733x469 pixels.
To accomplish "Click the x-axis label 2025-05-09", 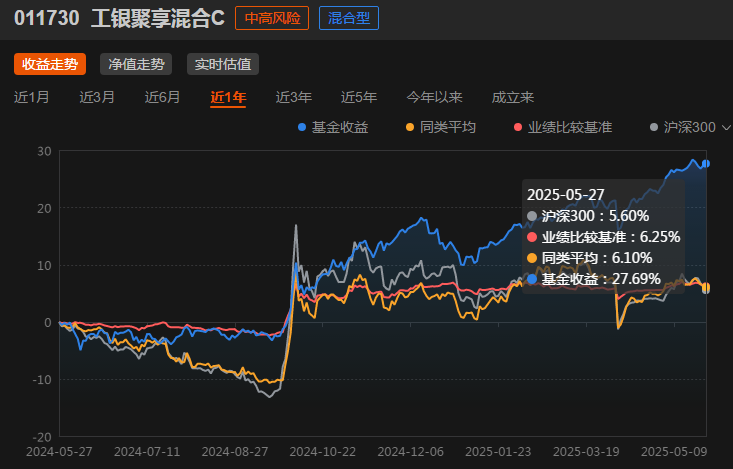I will click(674, 452).
